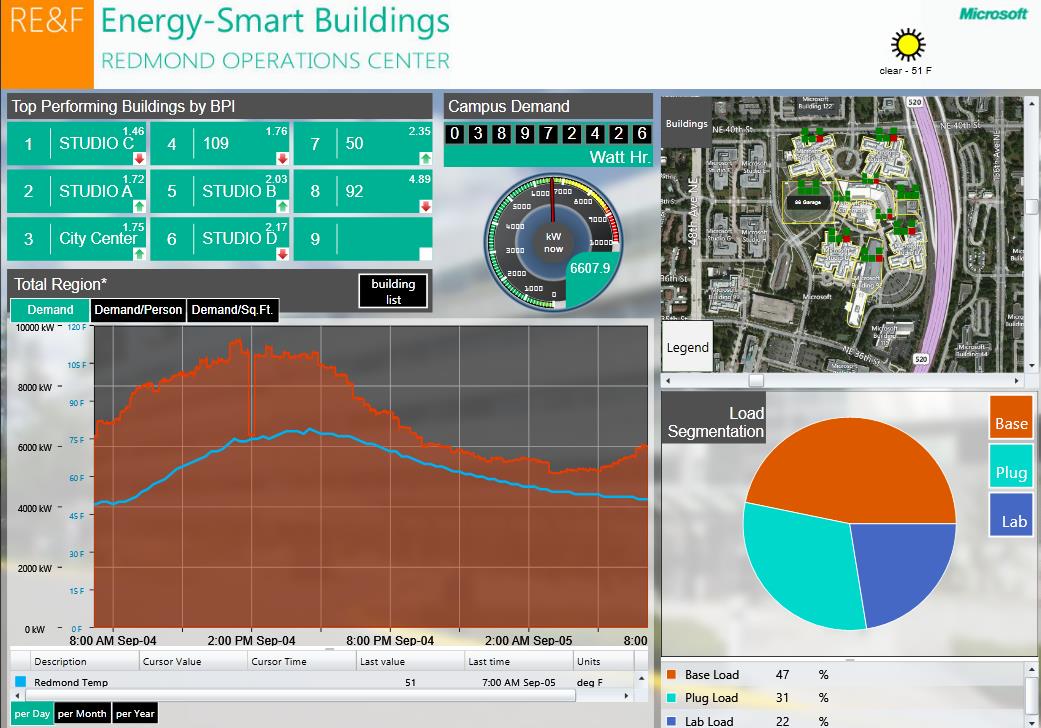1041x728 pixels.
Task: Click the 6607.9 kW reading
Action: point(590,268)
